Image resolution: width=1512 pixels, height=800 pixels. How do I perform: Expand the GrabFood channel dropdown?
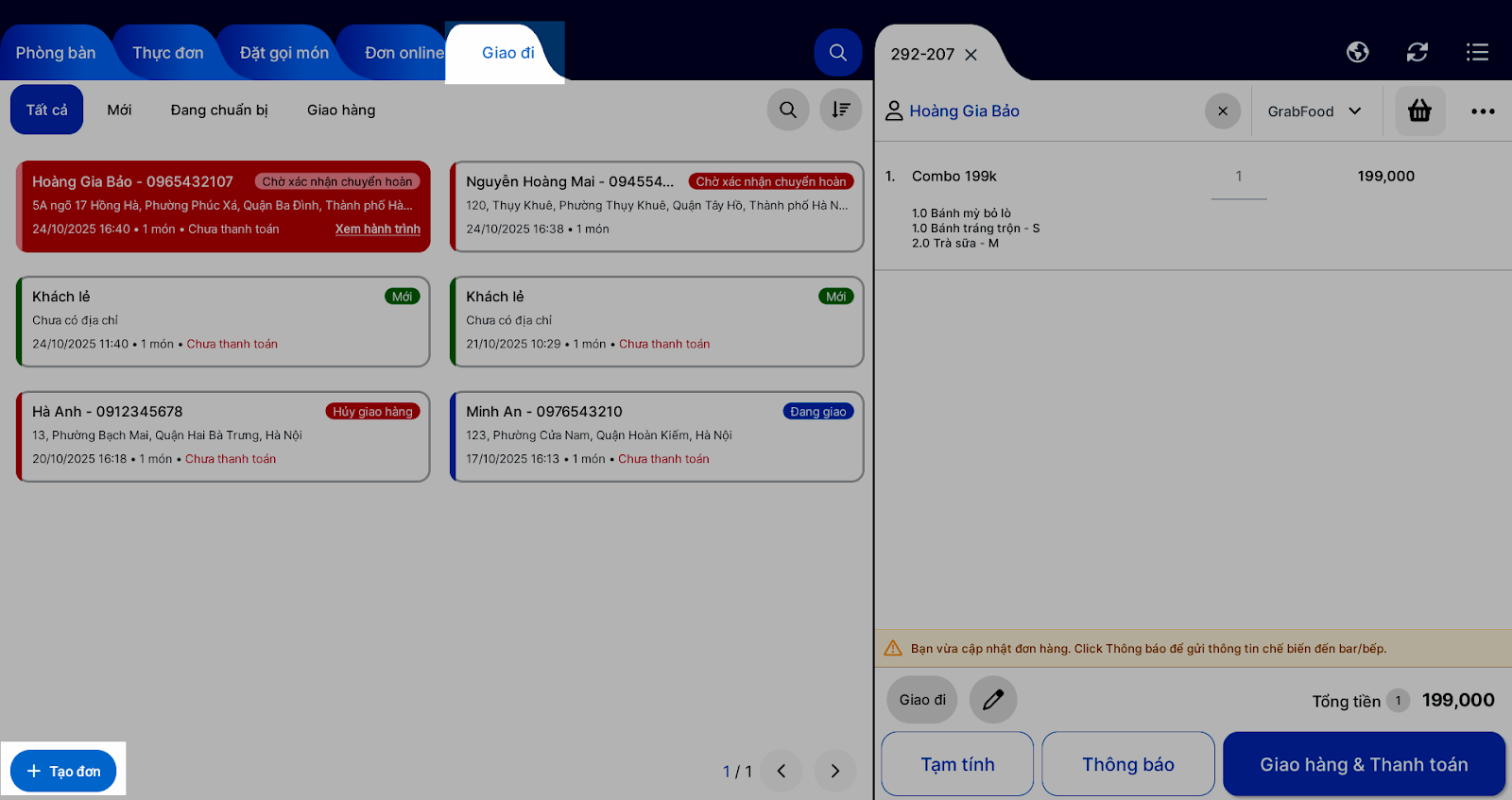point(1314,111)
